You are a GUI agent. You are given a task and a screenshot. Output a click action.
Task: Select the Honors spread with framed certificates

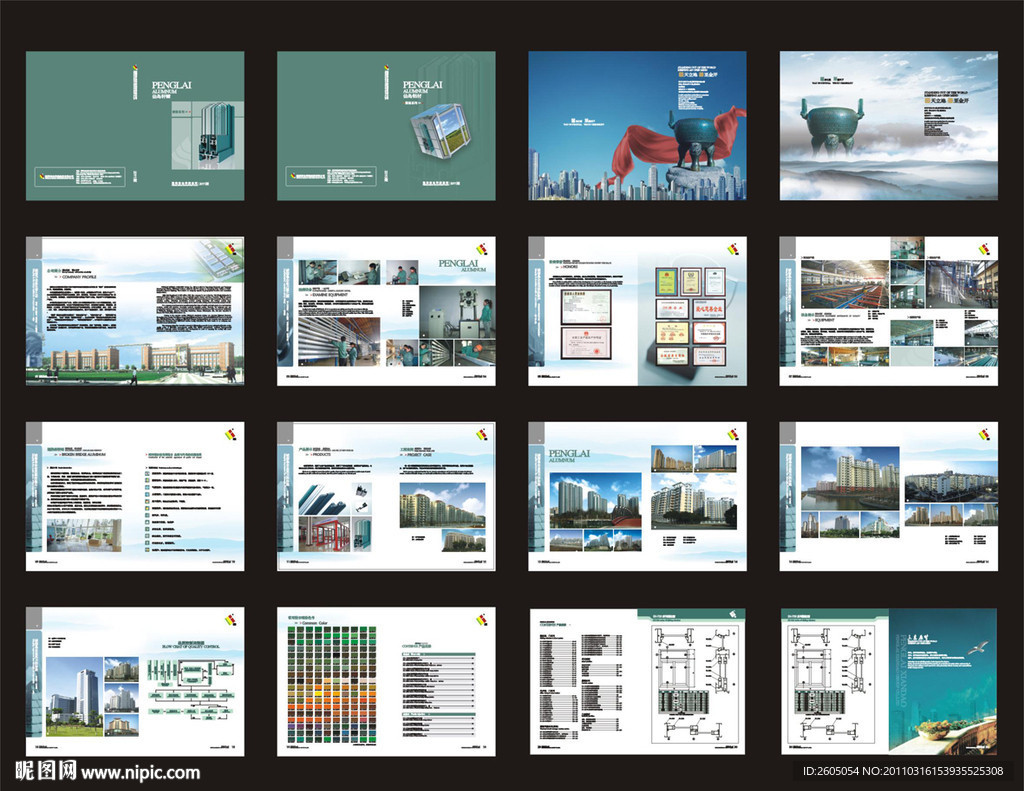click(637, 311)
